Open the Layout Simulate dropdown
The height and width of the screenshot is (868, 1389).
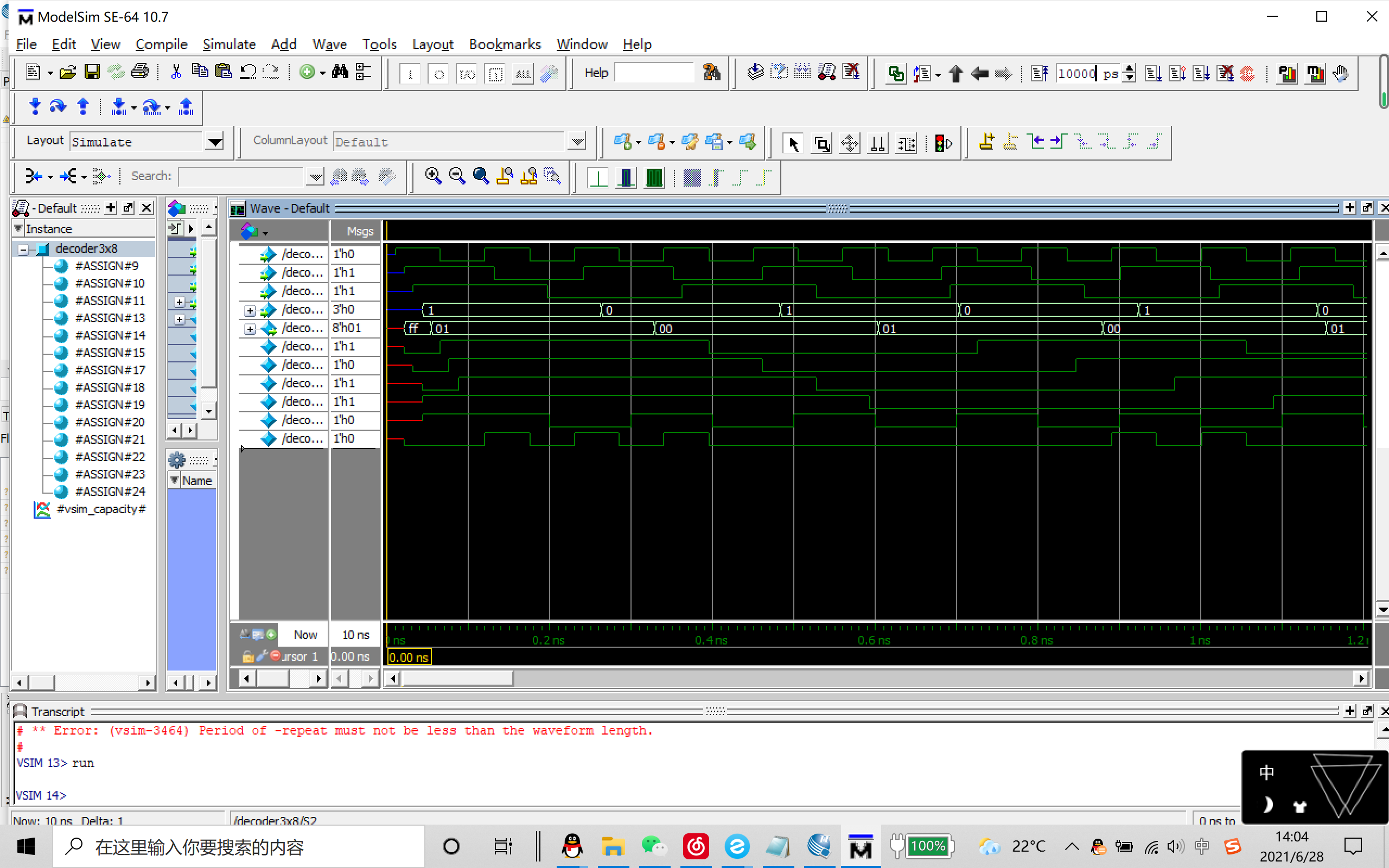pos(215,142)
